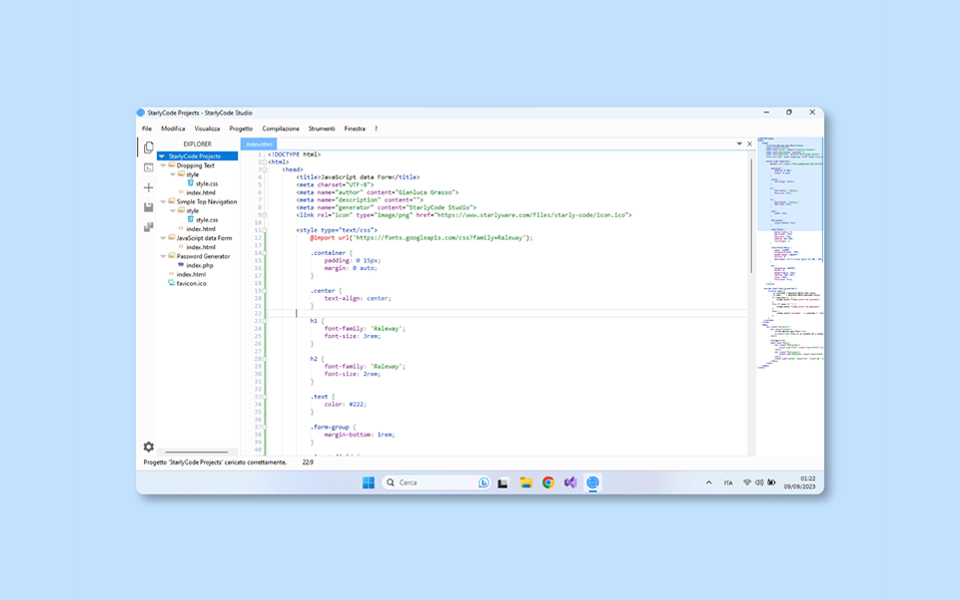Select index.html under JavaScript data Form

click(201, 247)
